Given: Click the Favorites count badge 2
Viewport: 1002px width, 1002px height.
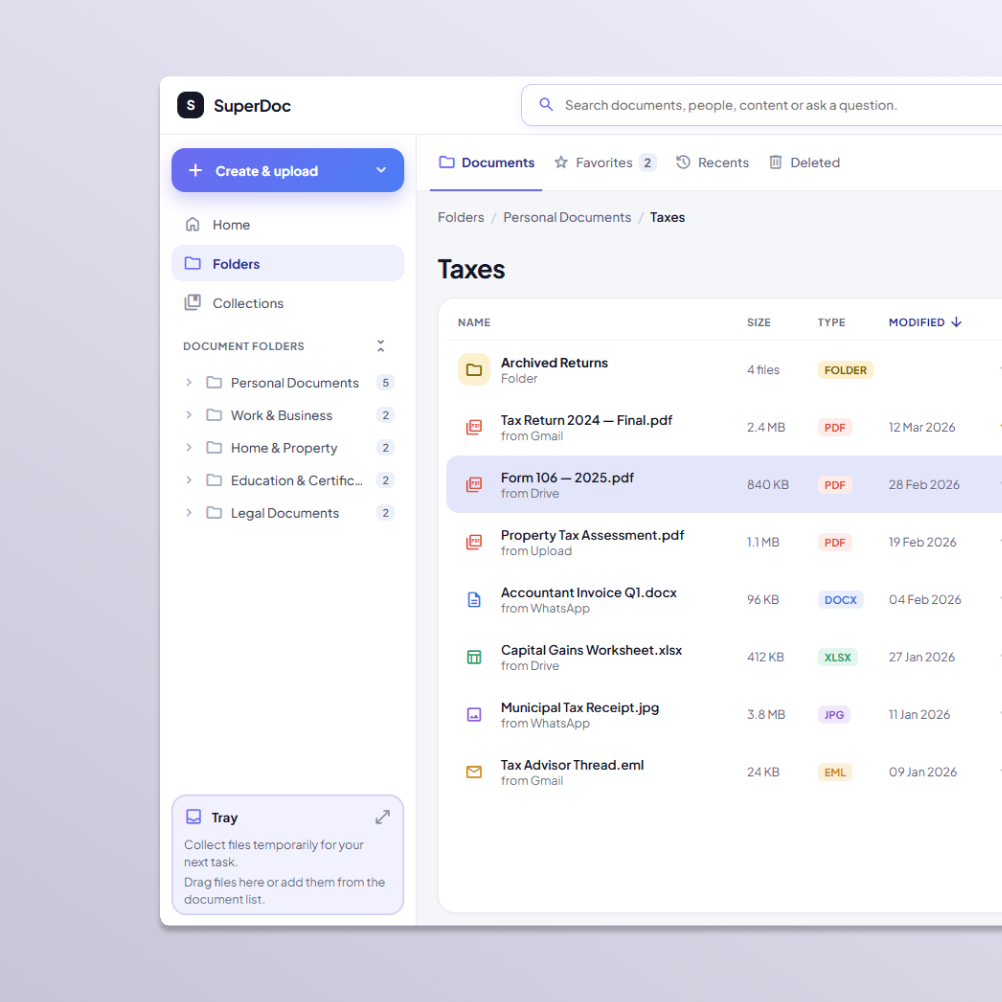Looking at the screenshot, I should pyautogui.click(x=647, y=163).
